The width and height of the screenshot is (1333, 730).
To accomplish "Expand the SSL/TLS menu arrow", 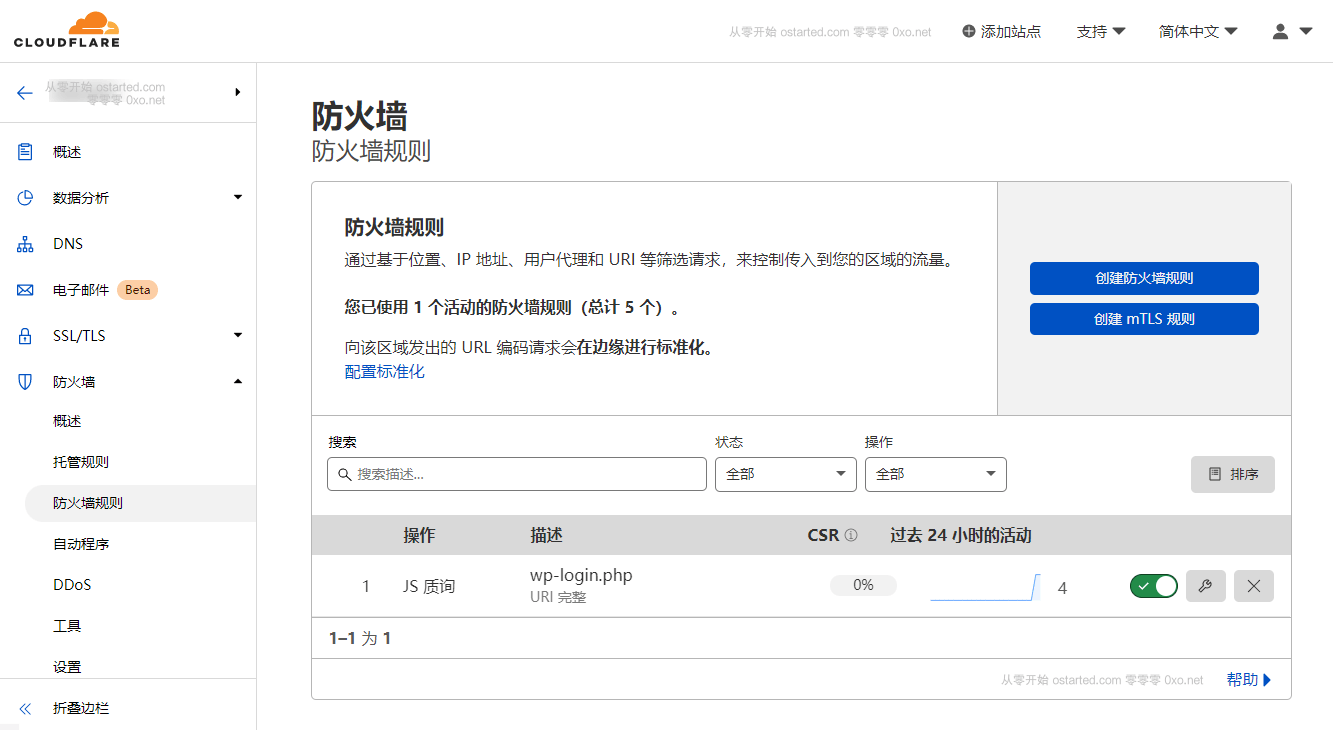I will 238,335.
